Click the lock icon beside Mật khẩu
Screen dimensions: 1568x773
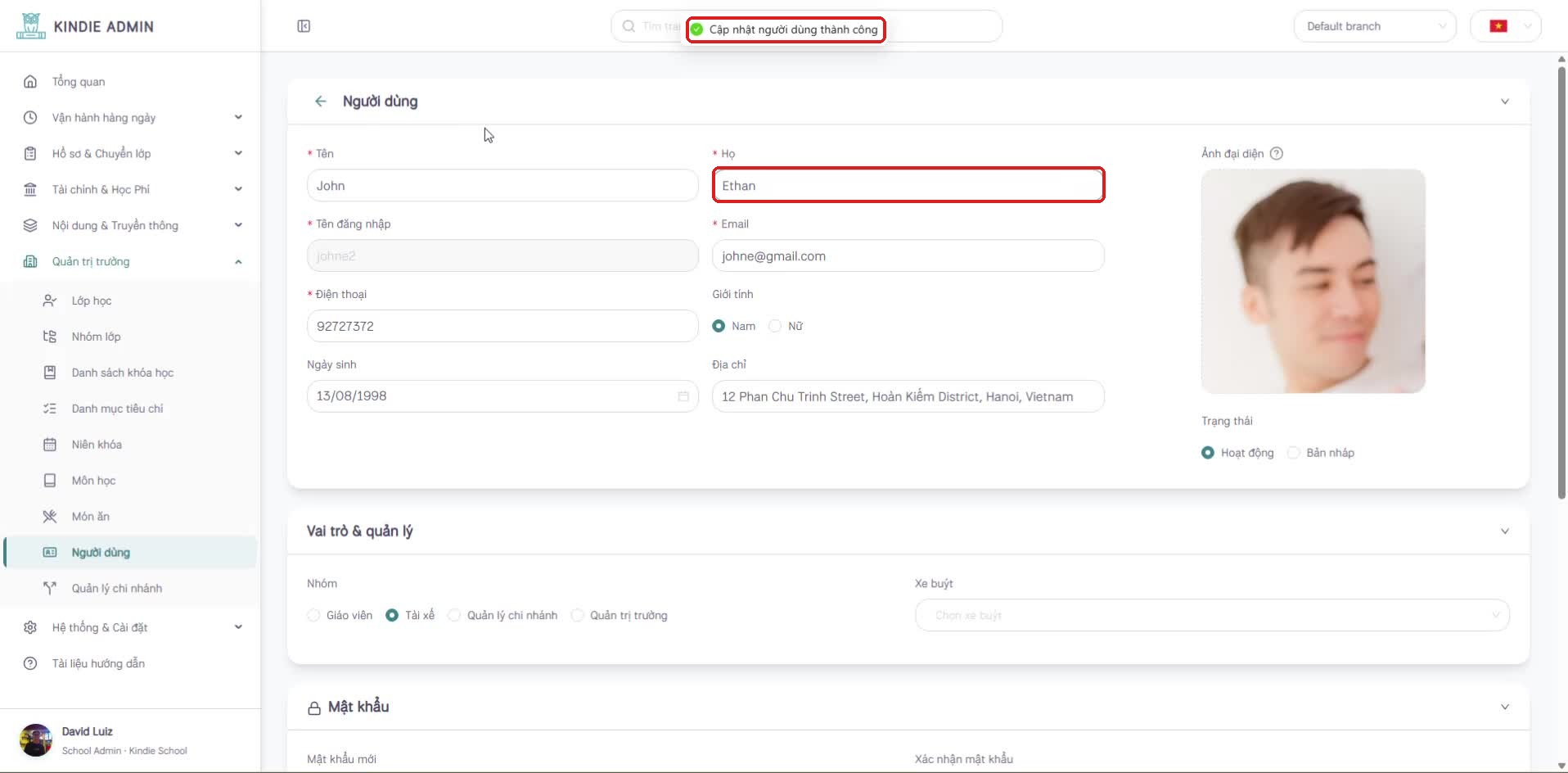coord(314,707)
